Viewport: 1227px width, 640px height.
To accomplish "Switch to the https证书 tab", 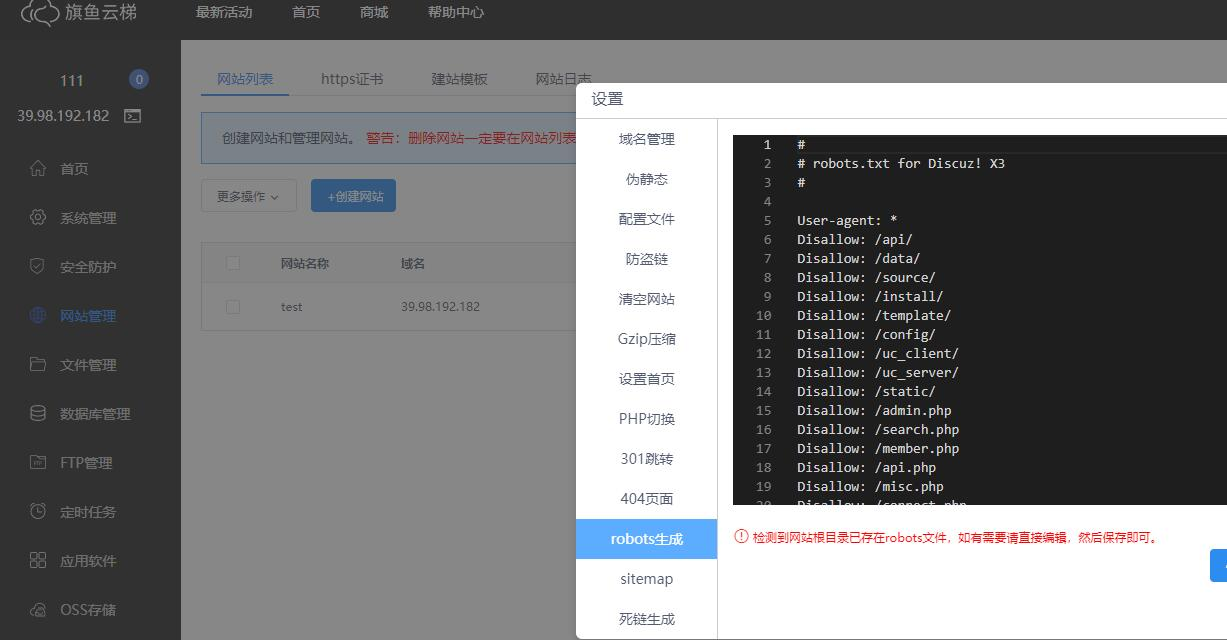I will pyautogui.click(x=352, y=79).
